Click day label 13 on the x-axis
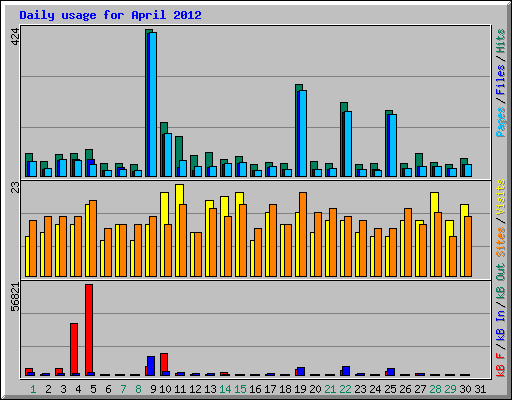 pos(210,389)
